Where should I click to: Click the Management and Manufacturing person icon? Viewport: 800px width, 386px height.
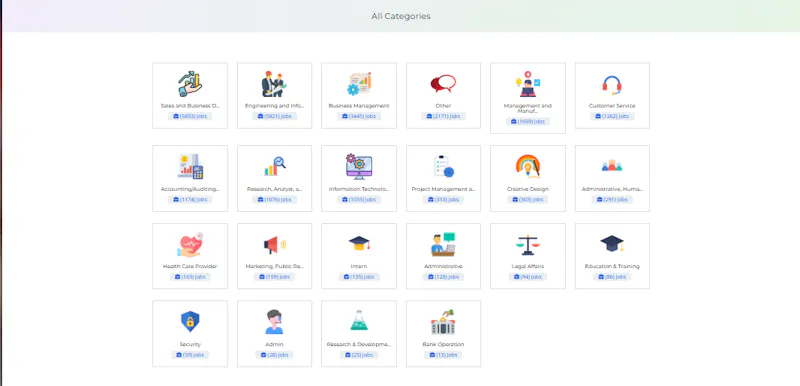[x=528, y=84]
